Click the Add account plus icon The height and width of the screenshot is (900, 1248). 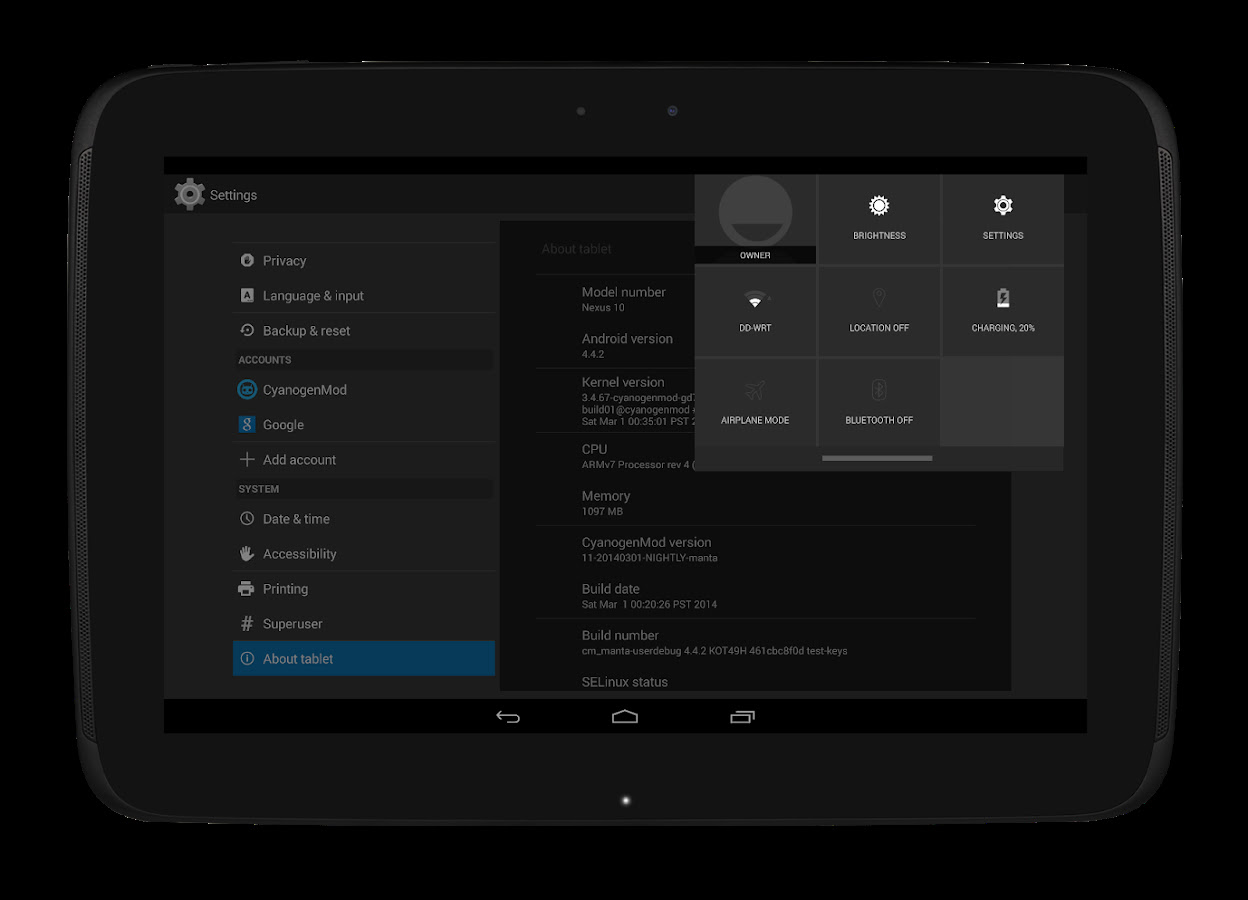tap(247, 459)
